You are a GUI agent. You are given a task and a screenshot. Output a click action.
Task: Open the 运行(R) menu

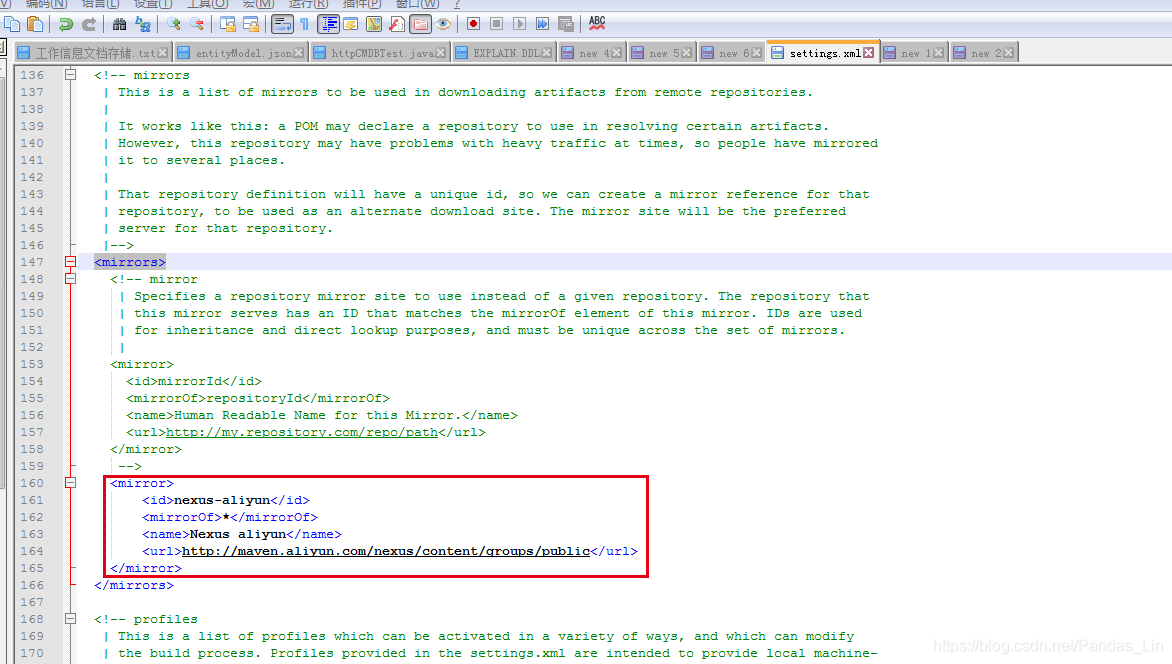pos(308,4)
